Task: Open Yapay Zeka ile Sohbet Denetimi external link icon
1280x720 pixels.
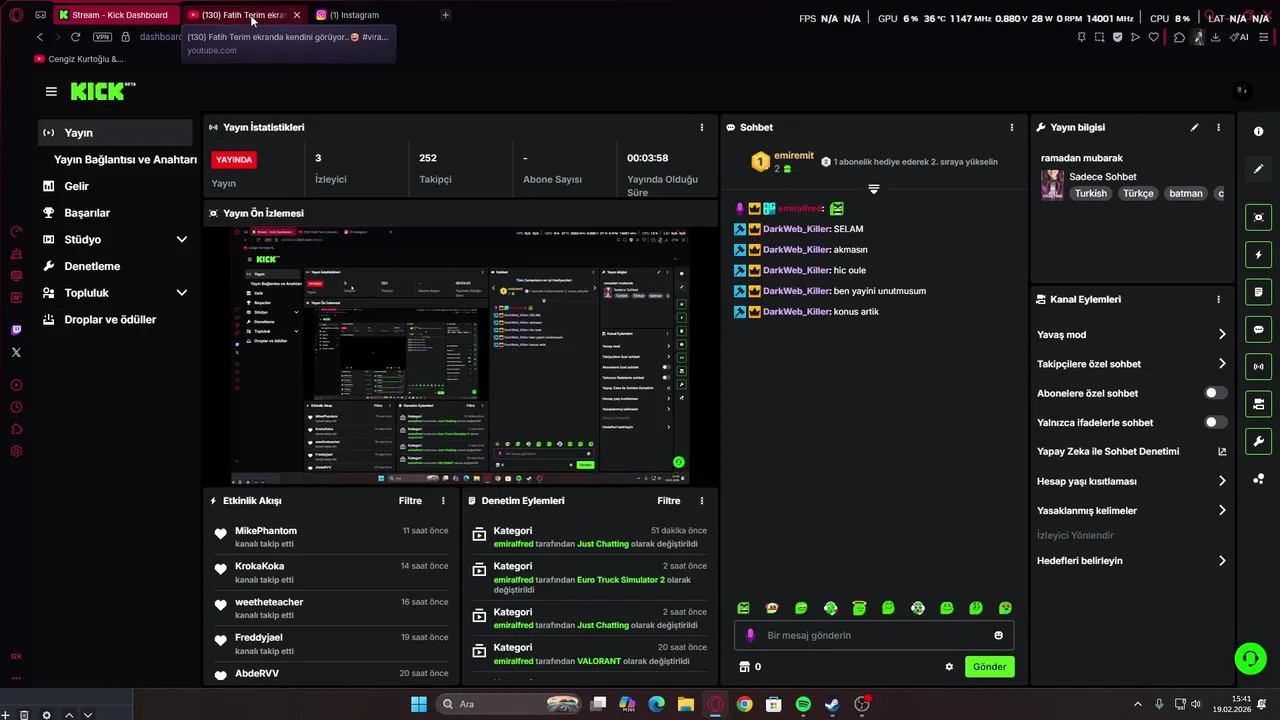Action: coord(1221,451)
